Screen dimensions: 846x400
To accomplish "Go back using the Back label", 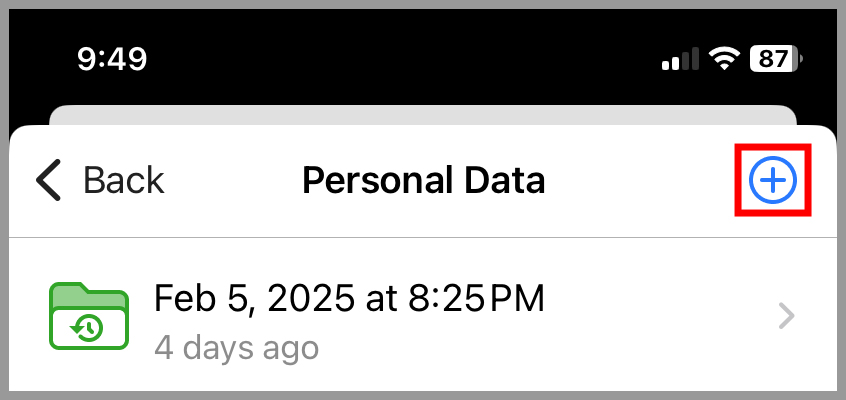I will click(124, 180).
